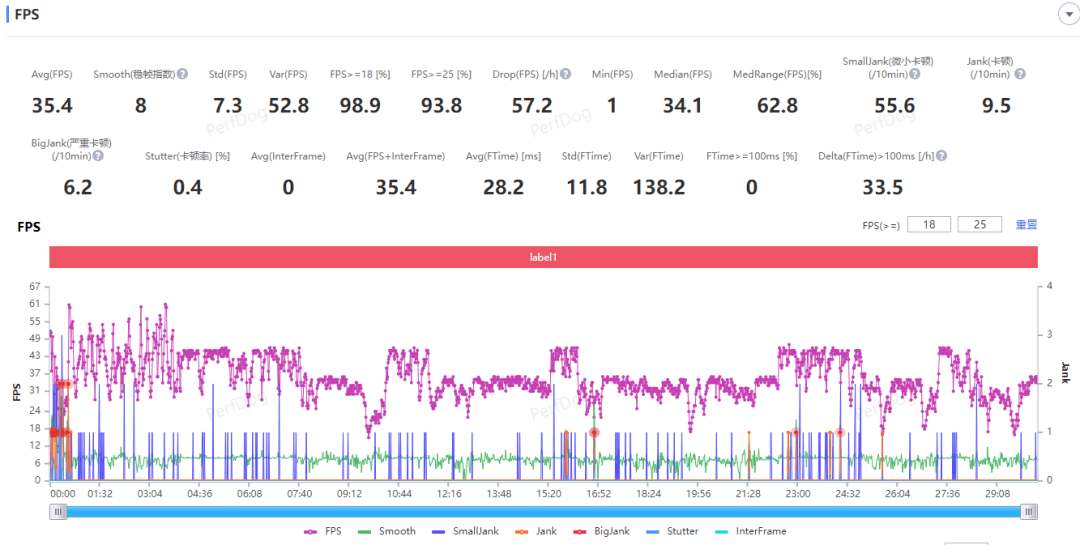
Task: Toggle BigJank series in chart legend
Action: pos(602,531)
